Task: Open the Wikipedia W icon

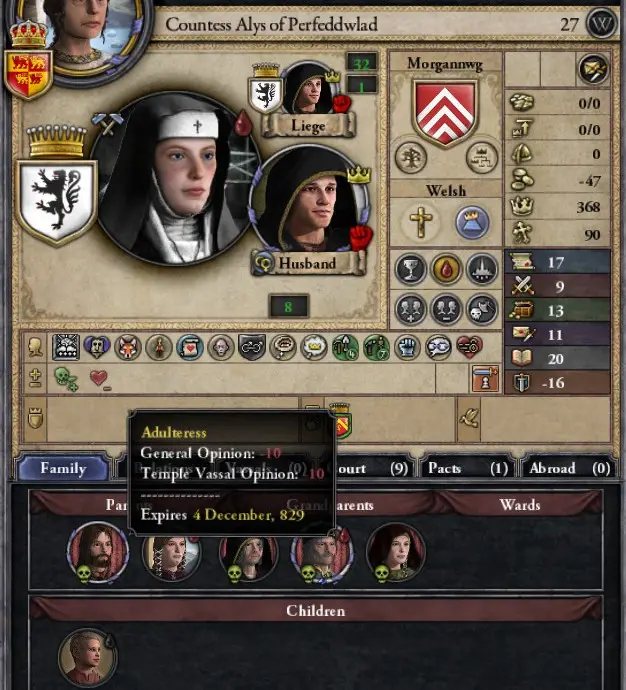Action: [602, 24]
